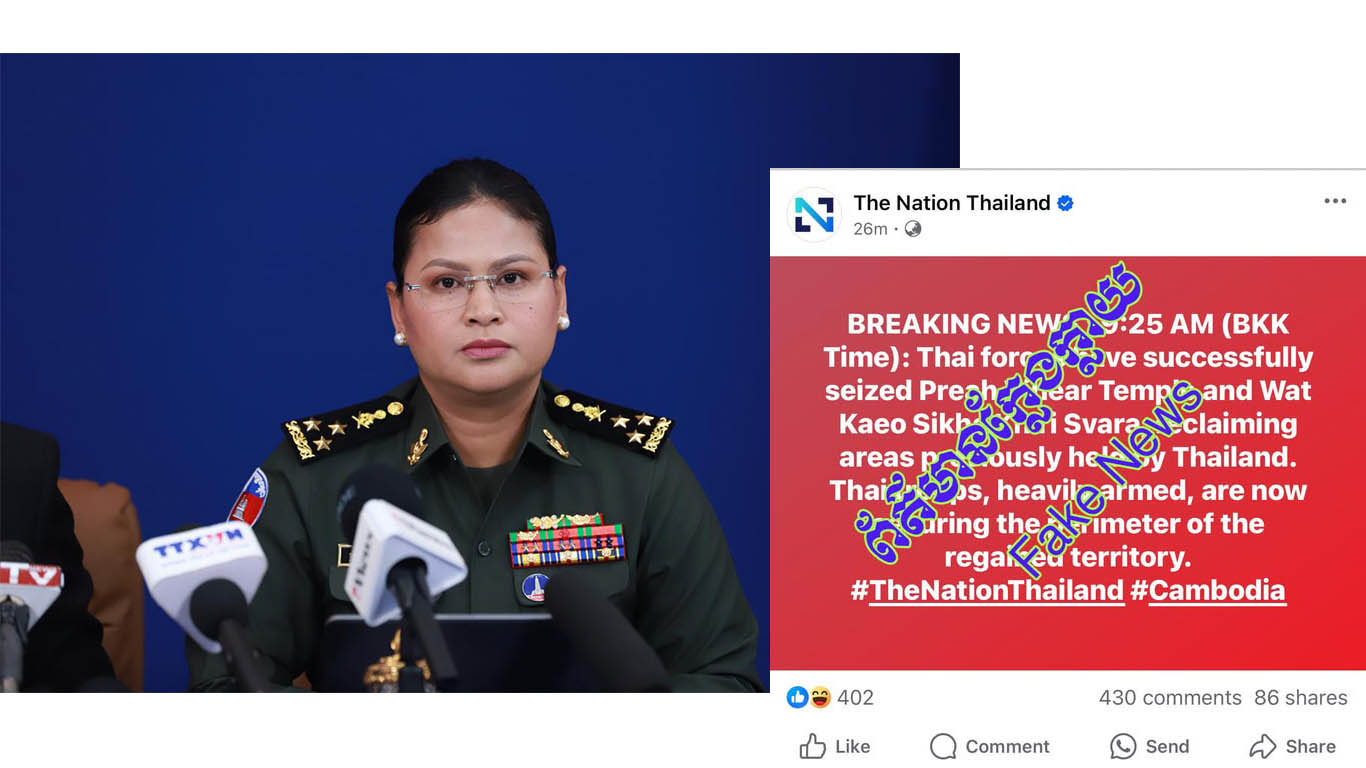Click the Share arrow icon

click(x=1263, y=746)
